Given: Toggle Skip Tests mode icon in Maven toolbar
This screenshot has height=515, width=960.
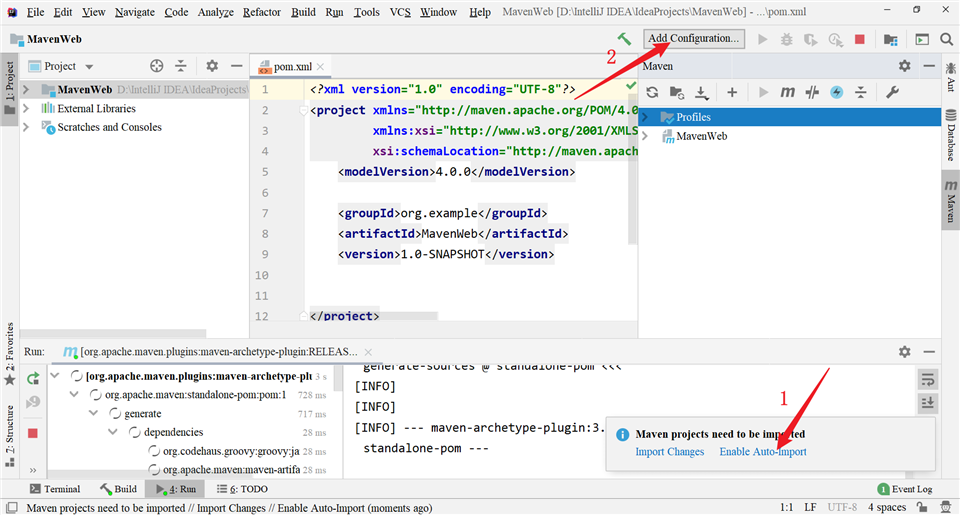Looking at the screenshot, I should coord(812,92).
